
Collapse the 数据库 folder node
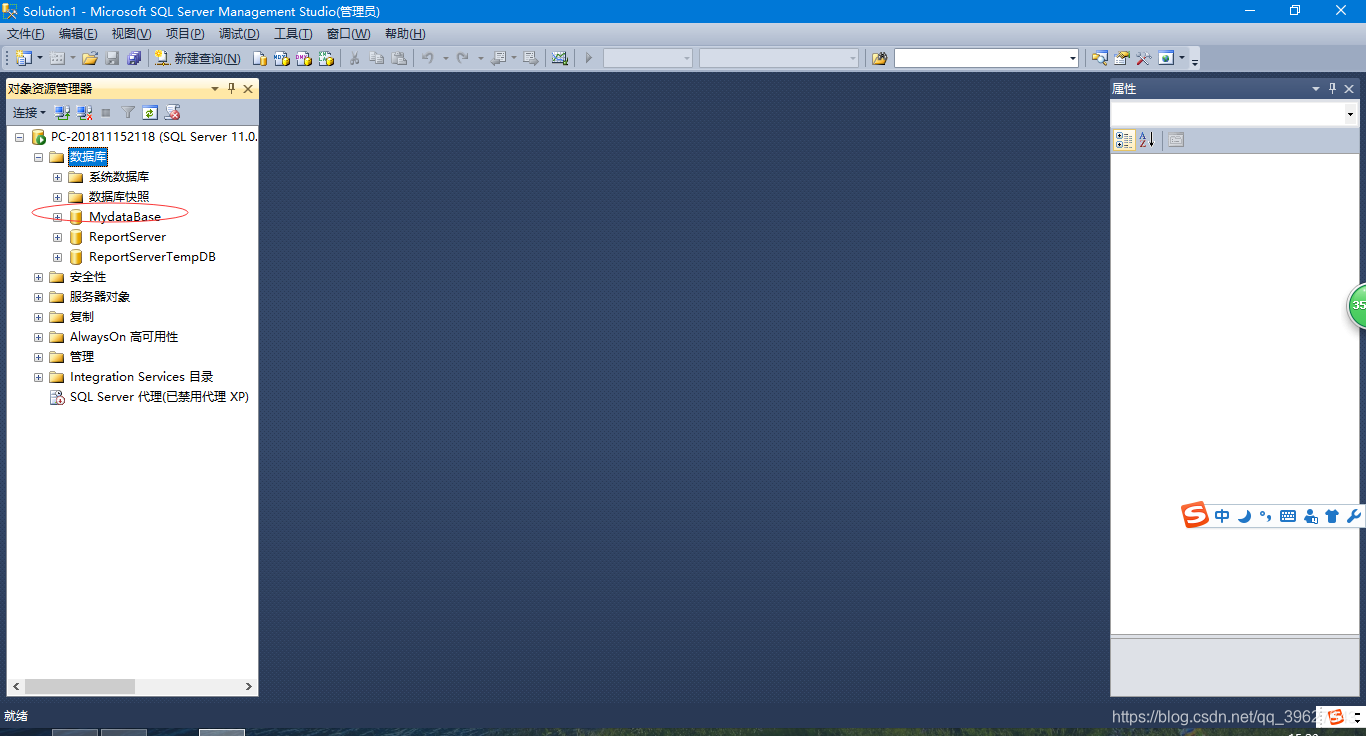coord(38,157)
